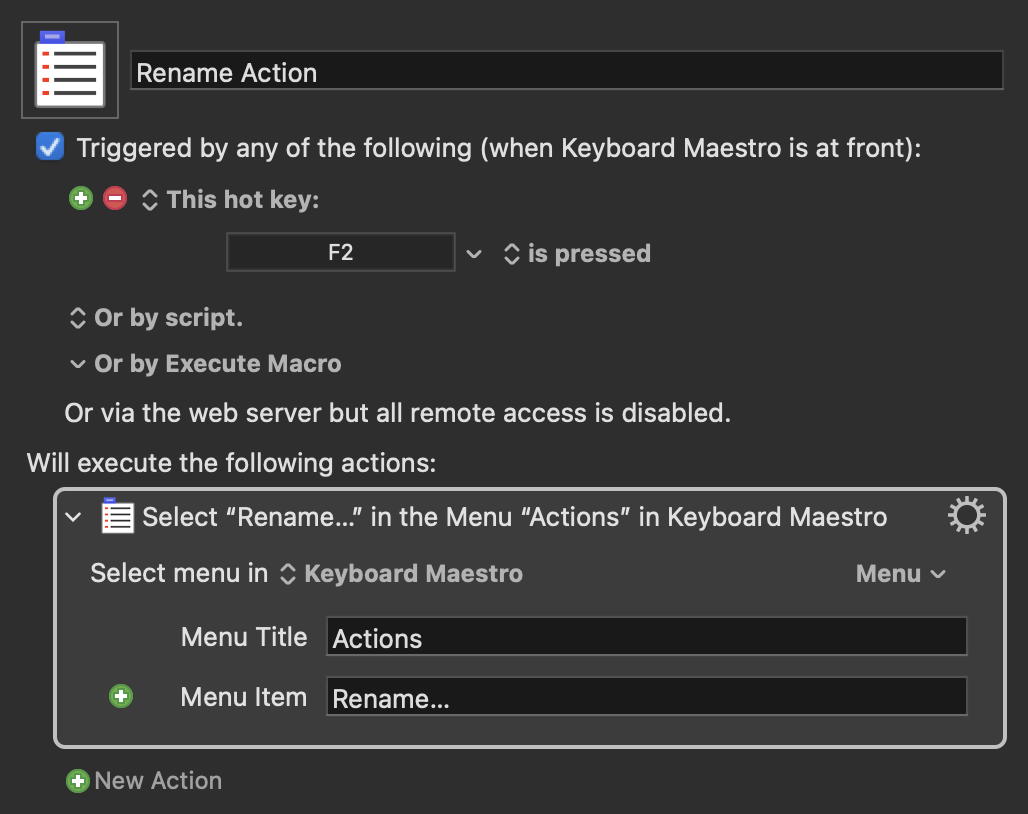
Task: Open the action options gear icon
Action: point(965,515)
